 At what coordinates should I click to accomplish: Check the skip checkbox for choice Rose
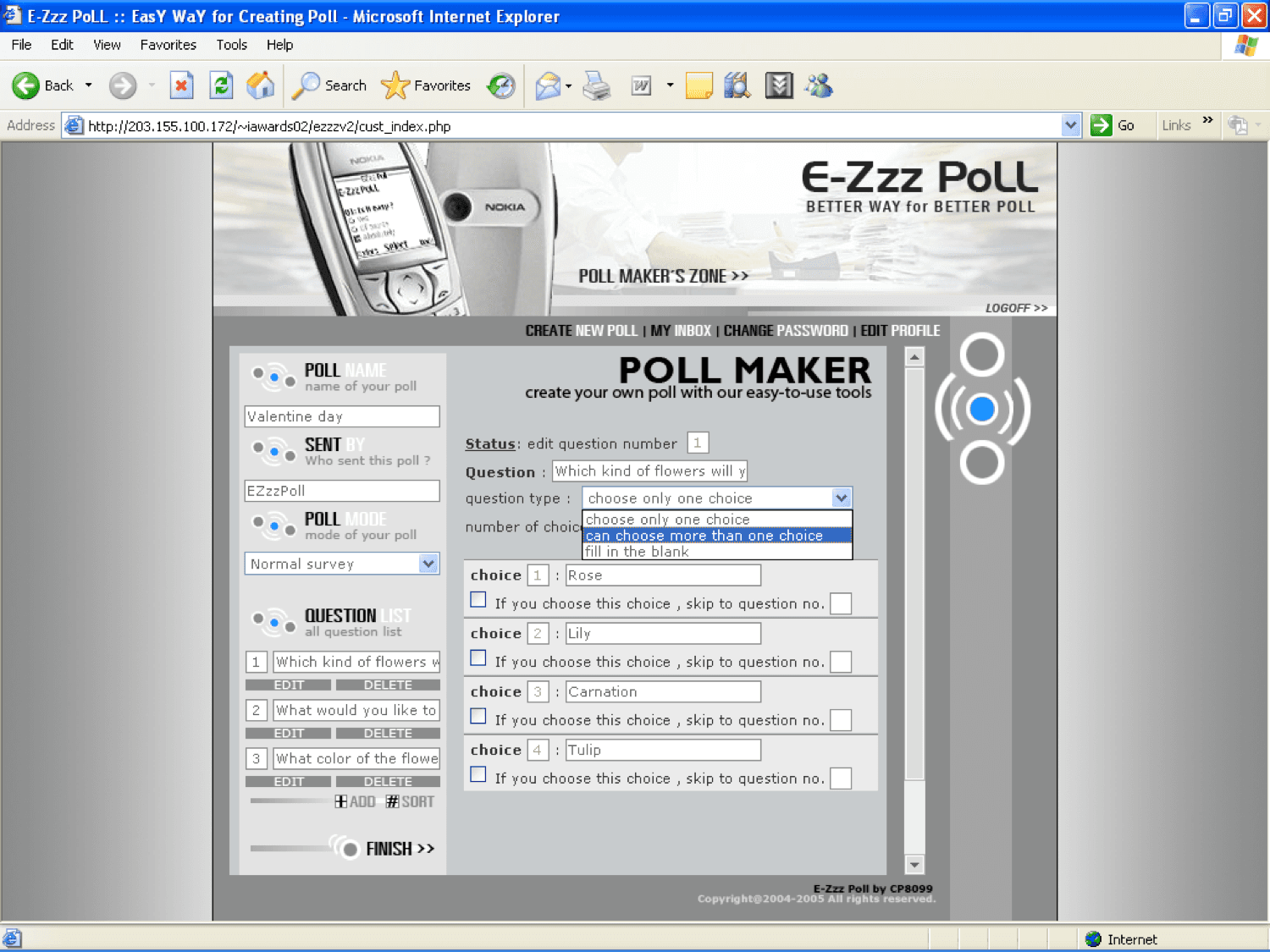coord(478,599)
